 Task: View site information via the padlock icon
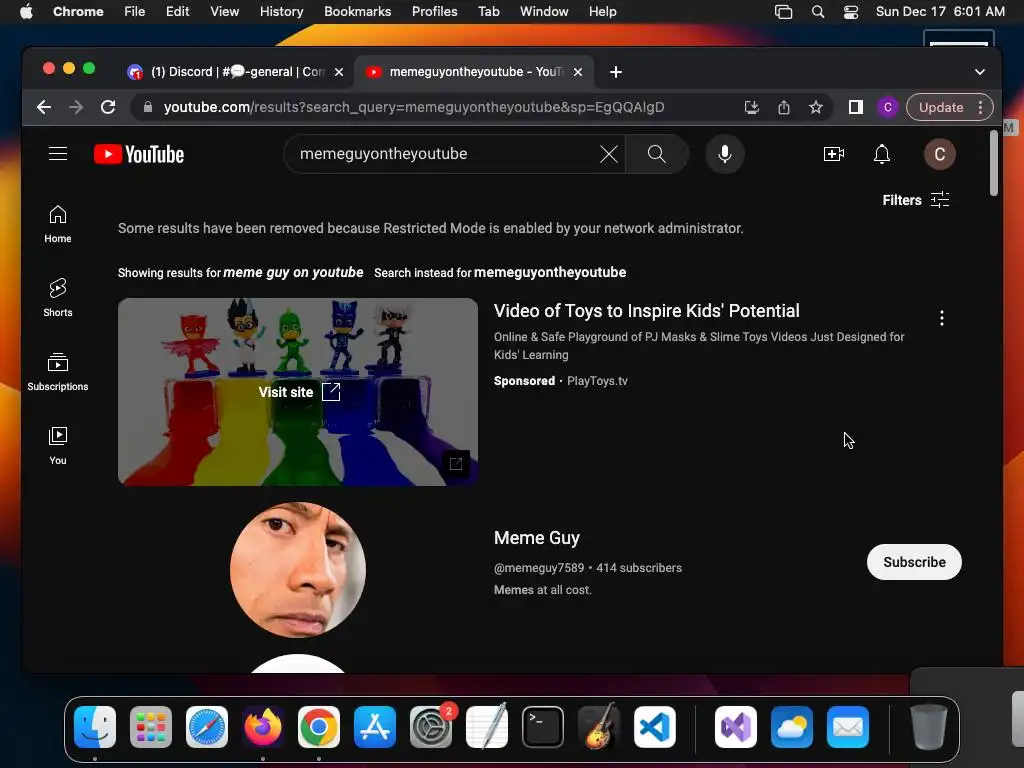coord(148,107)
